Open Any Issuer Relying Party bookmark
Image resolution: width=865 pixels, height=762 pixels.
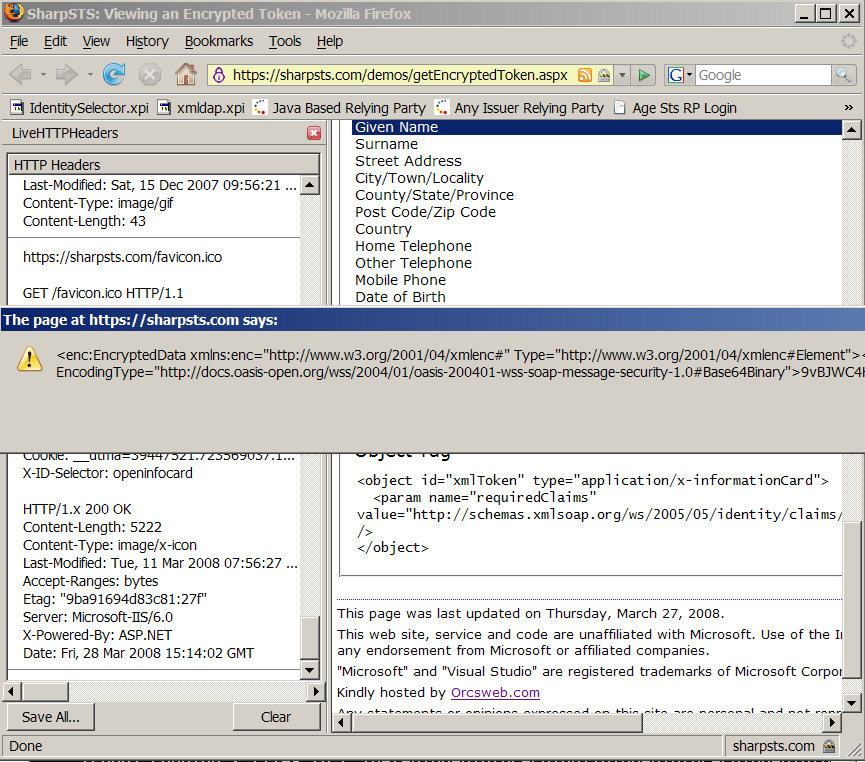(520, 108)
